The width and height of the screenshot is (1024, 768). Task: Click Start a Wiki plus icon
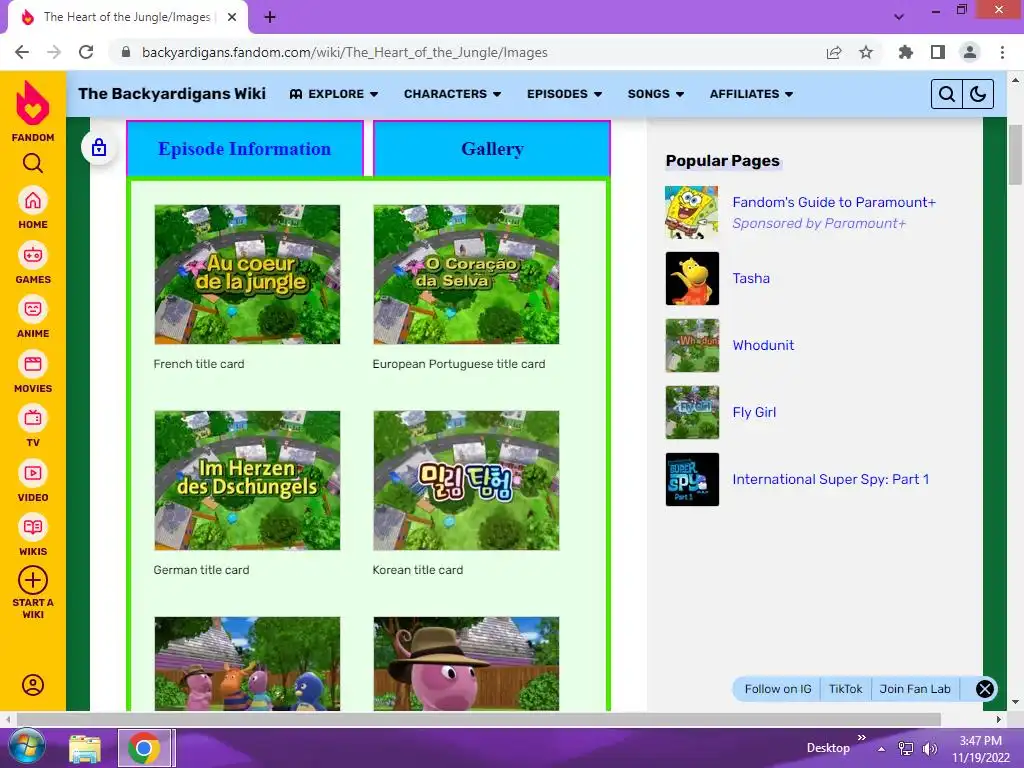(x=33, y=580)
